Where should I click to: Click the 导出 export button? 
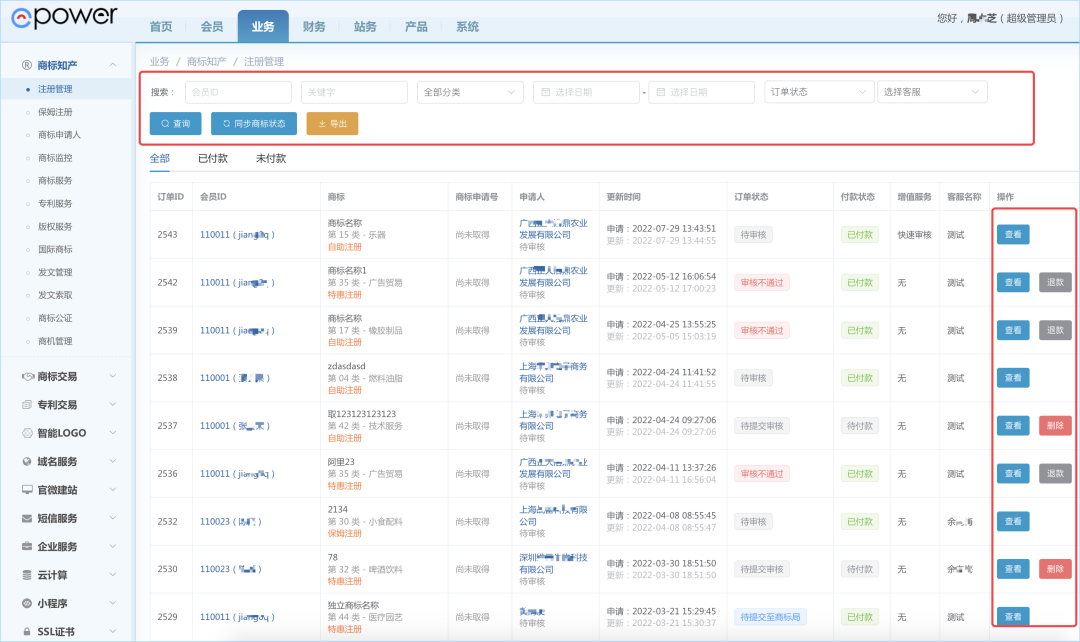[x=332, y=123]
